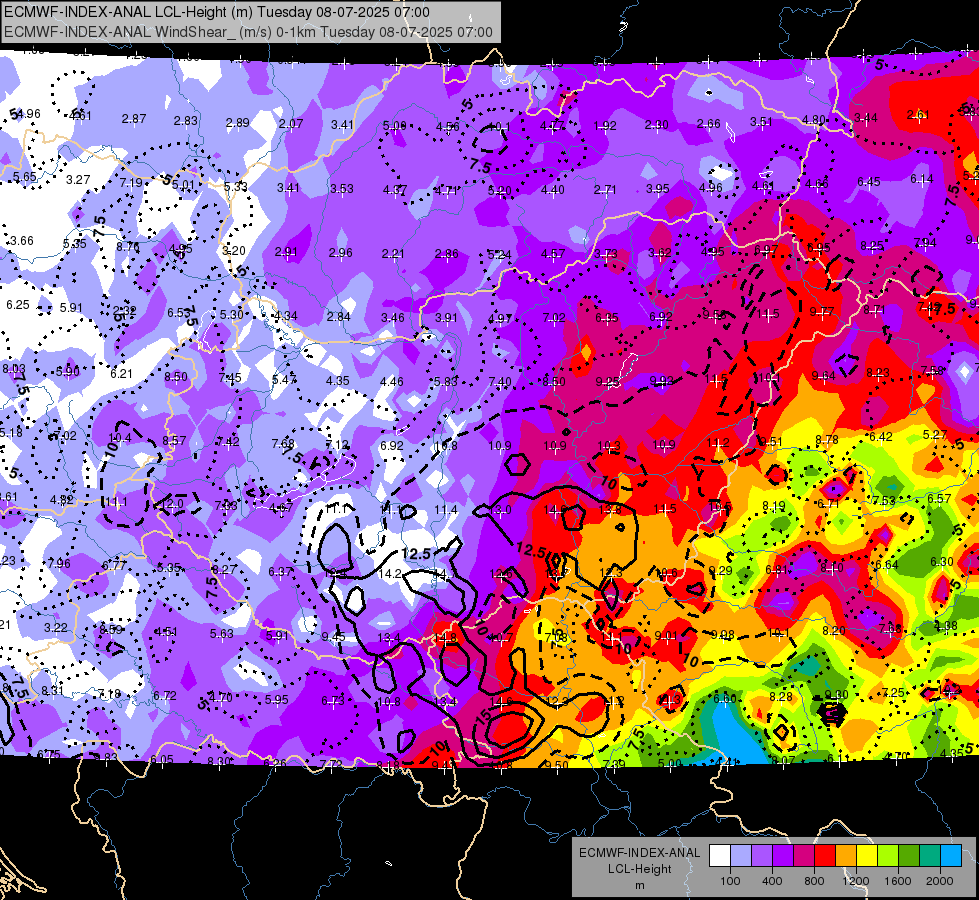Click the 2.07 wind shear value
This screenshot has width=979, height=900.
(291, 124)
